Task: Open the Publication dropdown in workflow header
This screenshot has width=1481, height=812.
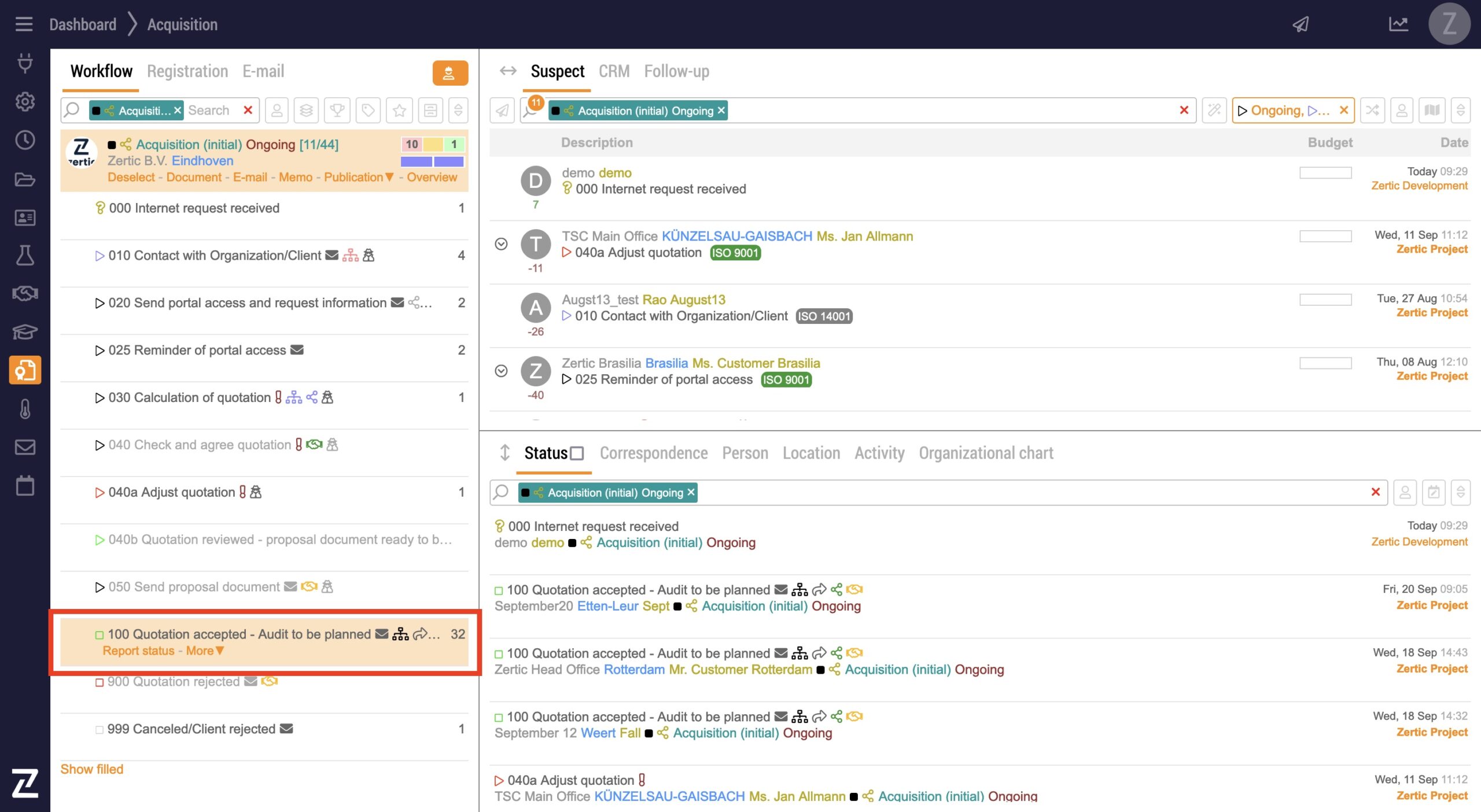Action: click(x=358, y=177)
